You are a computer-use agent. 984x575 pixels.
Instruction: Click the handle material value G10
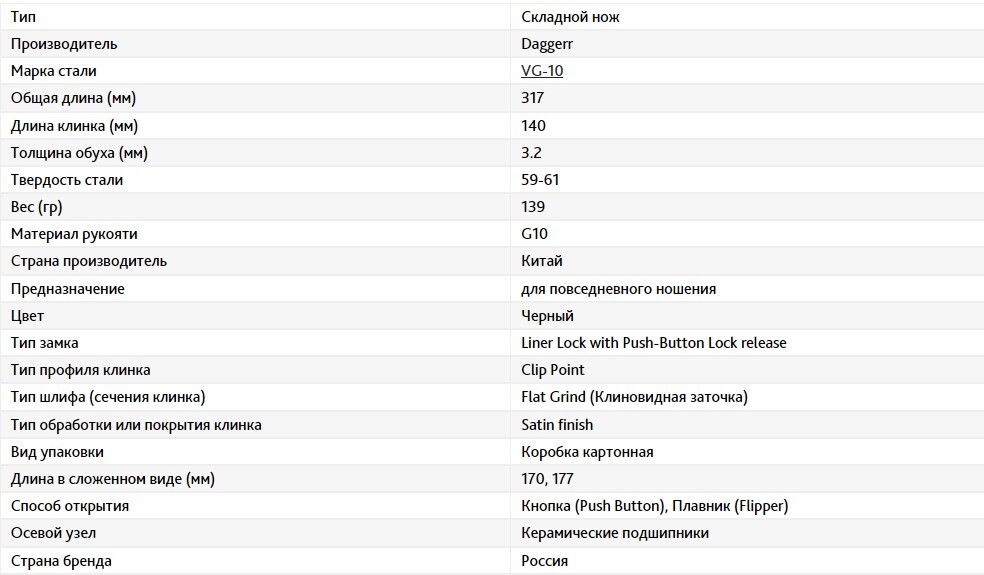pyautogui.click(x=534, y=234)
